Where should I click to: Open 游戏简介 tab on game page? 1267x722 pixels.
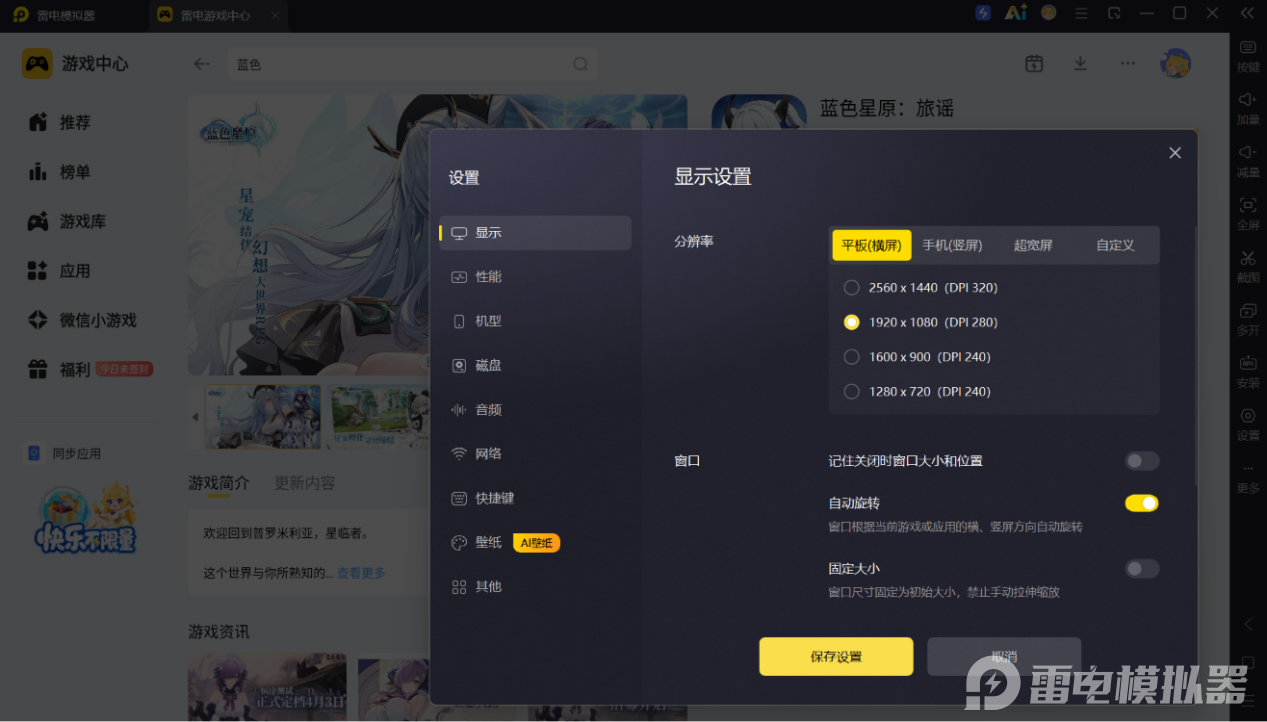pos(219,483)
